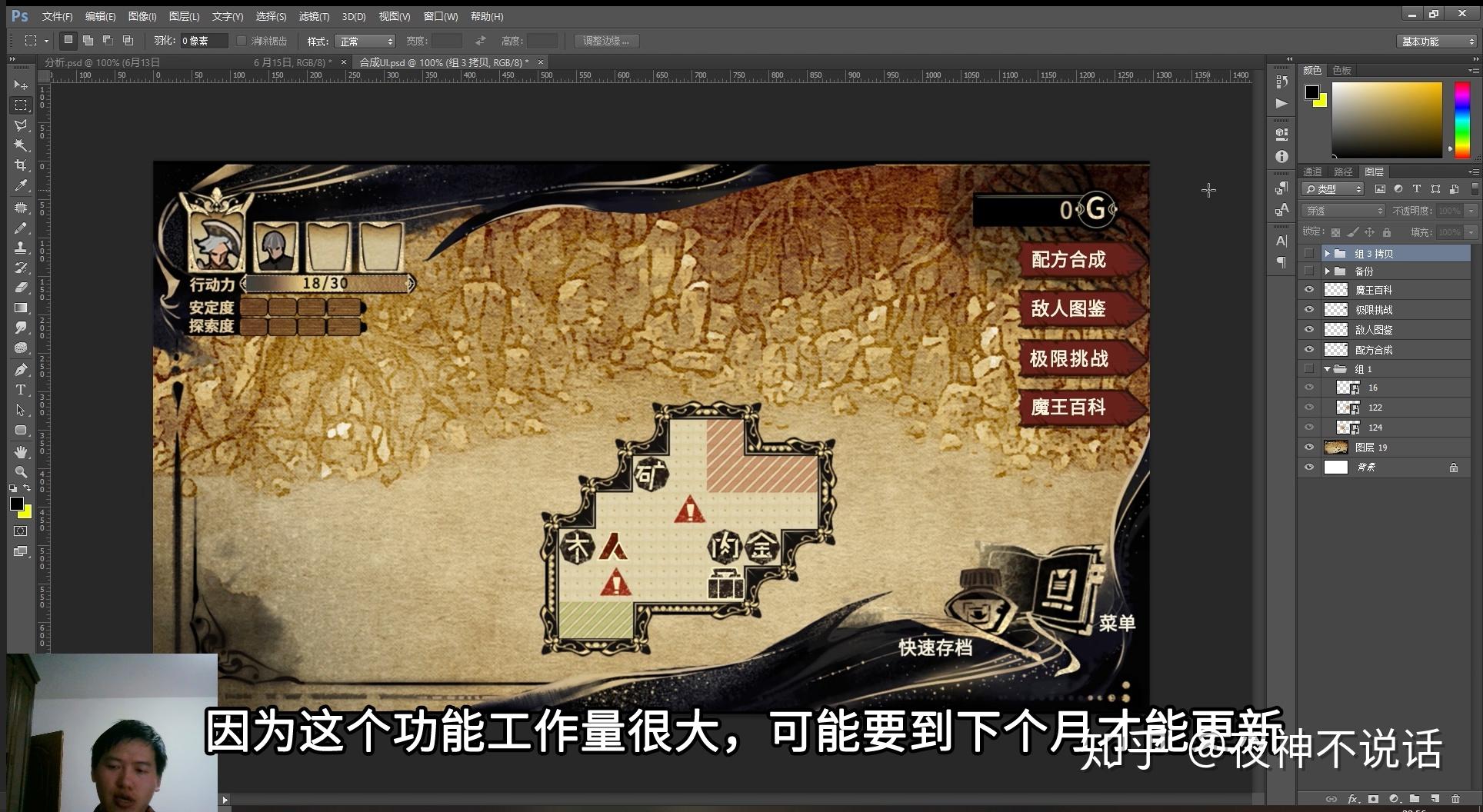Toggle Quick Mask mode
1483x812 pixels.
point(21,531)
